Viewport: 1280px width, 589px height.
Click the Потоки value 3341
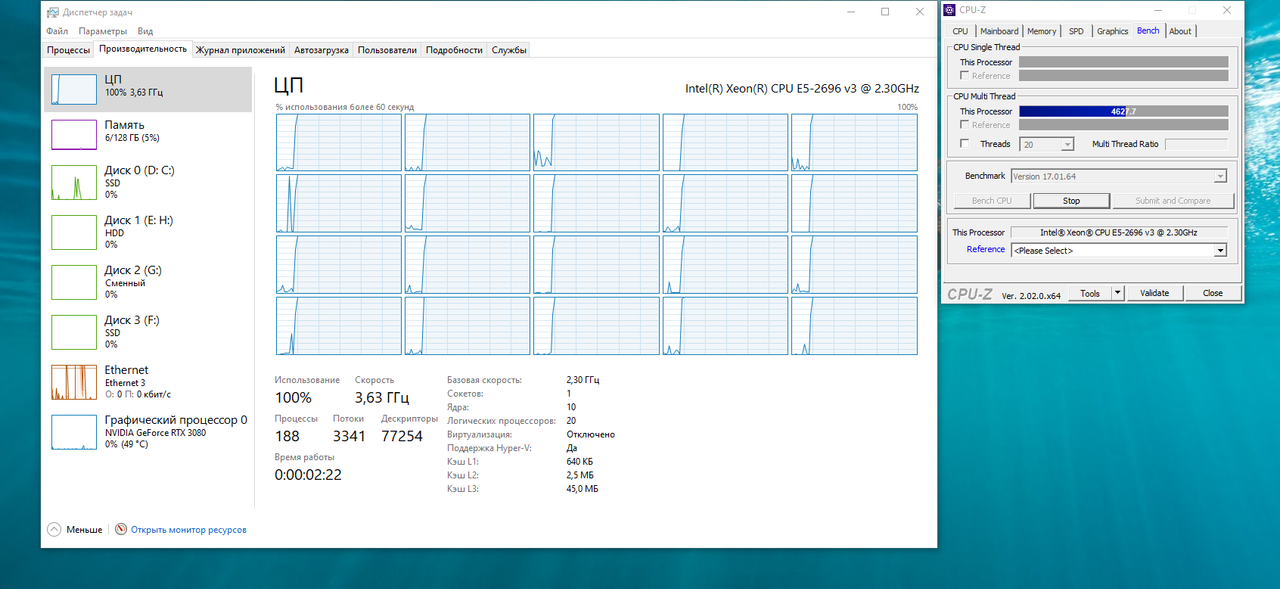click(x=349, y=436)
